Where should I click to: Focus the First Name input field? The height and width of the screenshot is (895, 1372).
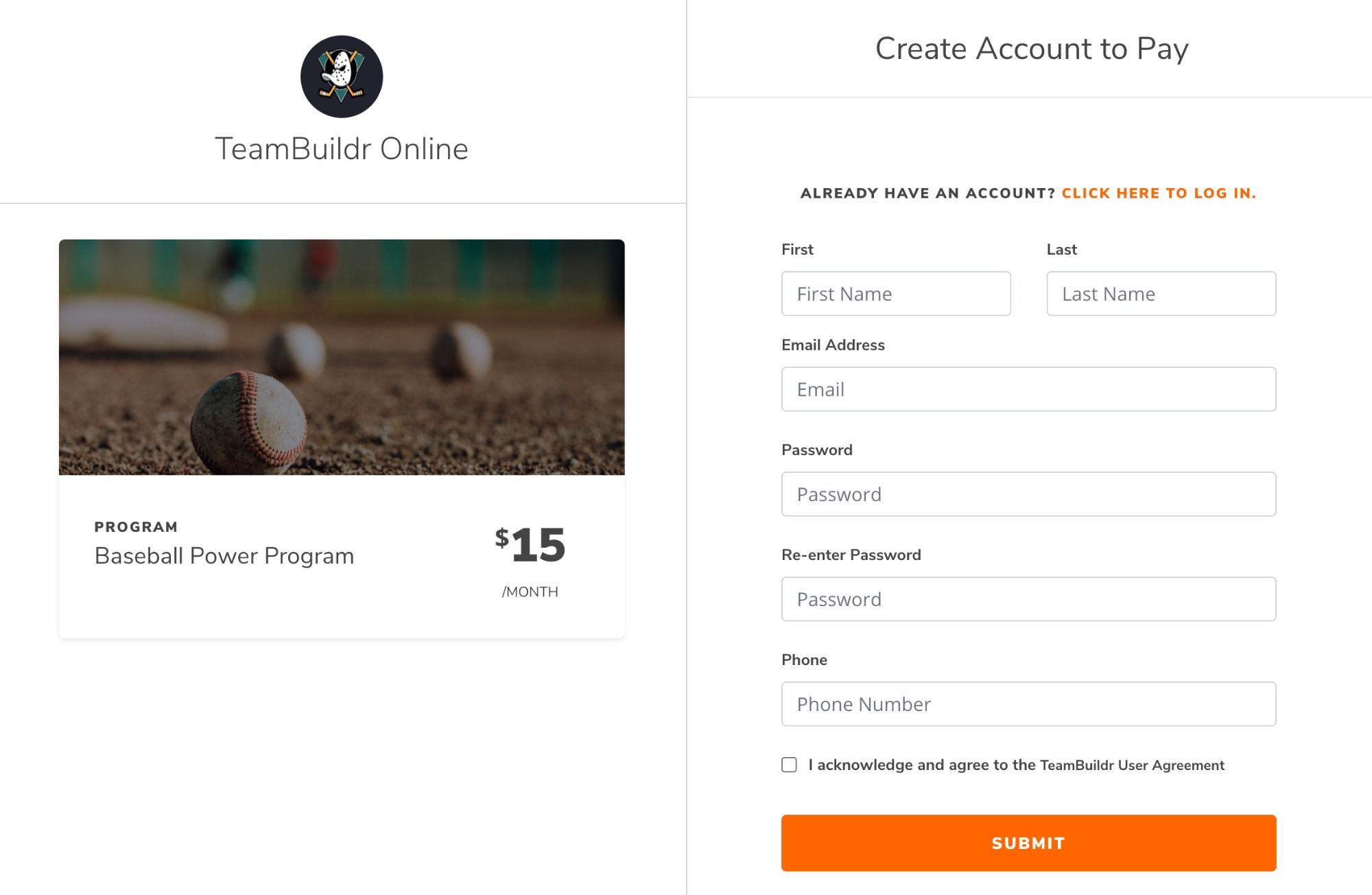(x=896, y=294)
